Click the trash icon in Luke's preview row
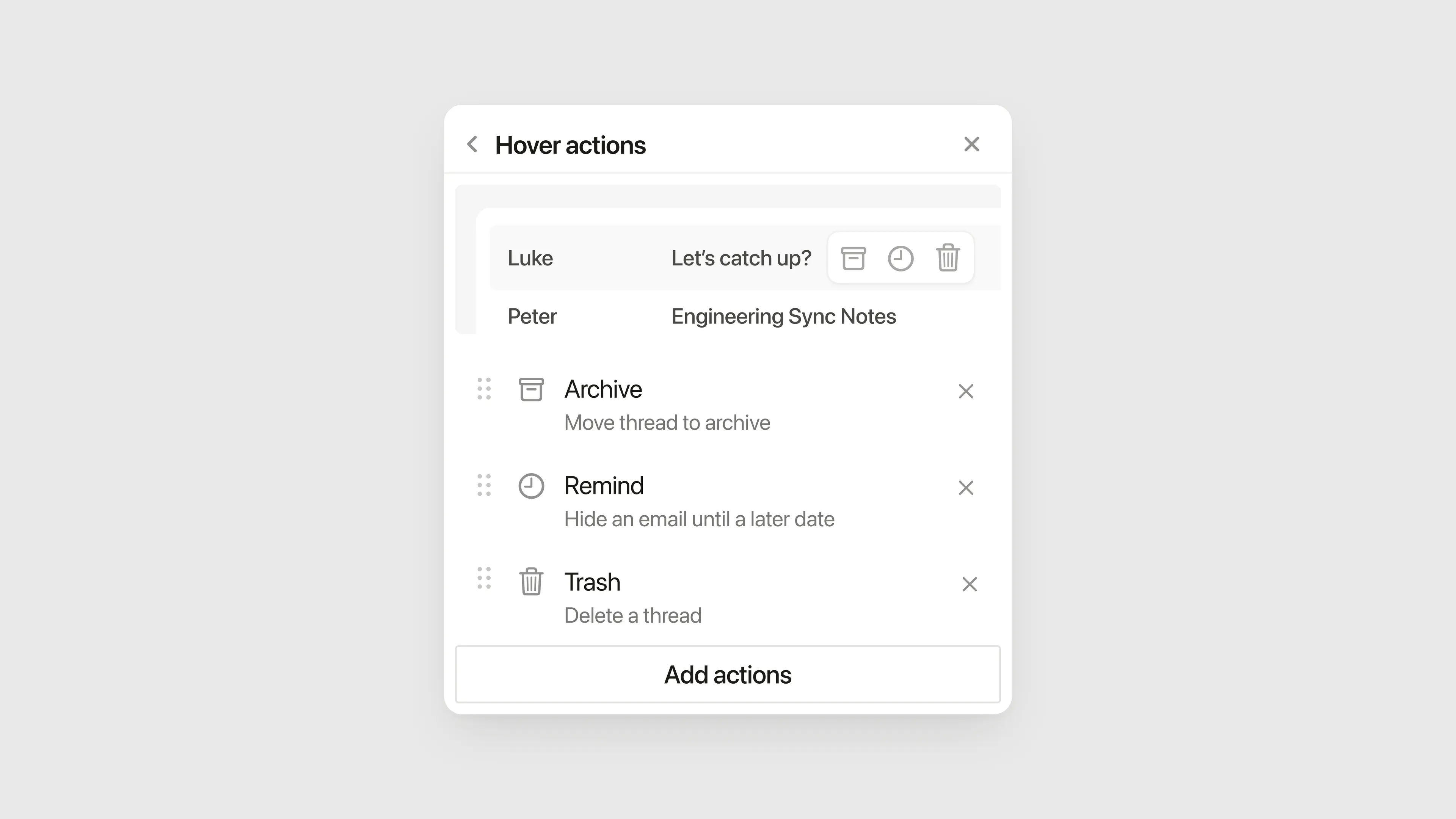The image size is (1456, 819). 948,258
